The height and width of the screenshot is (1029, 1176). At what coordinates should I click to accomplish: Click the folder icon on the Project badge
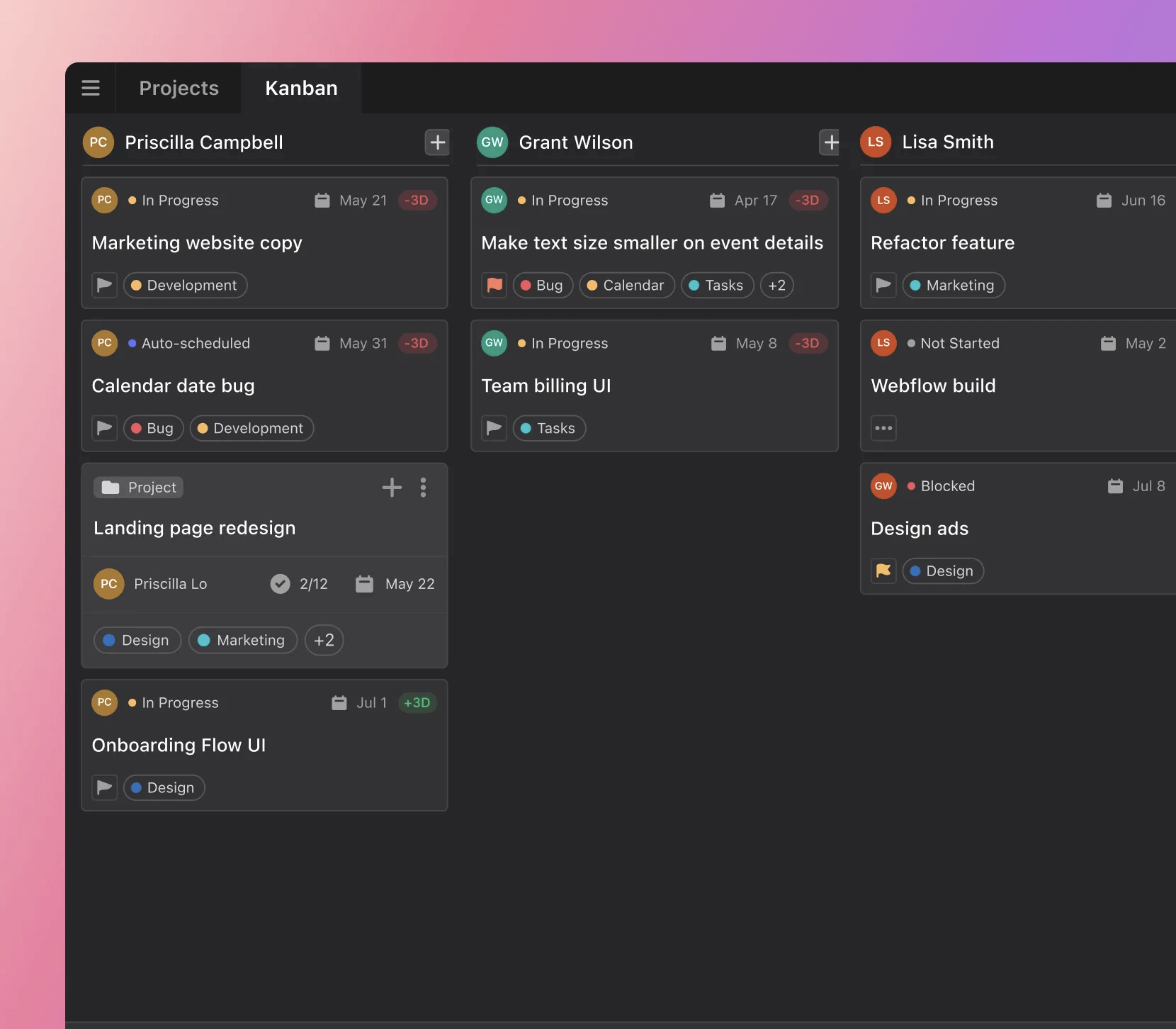coord(110,487)
